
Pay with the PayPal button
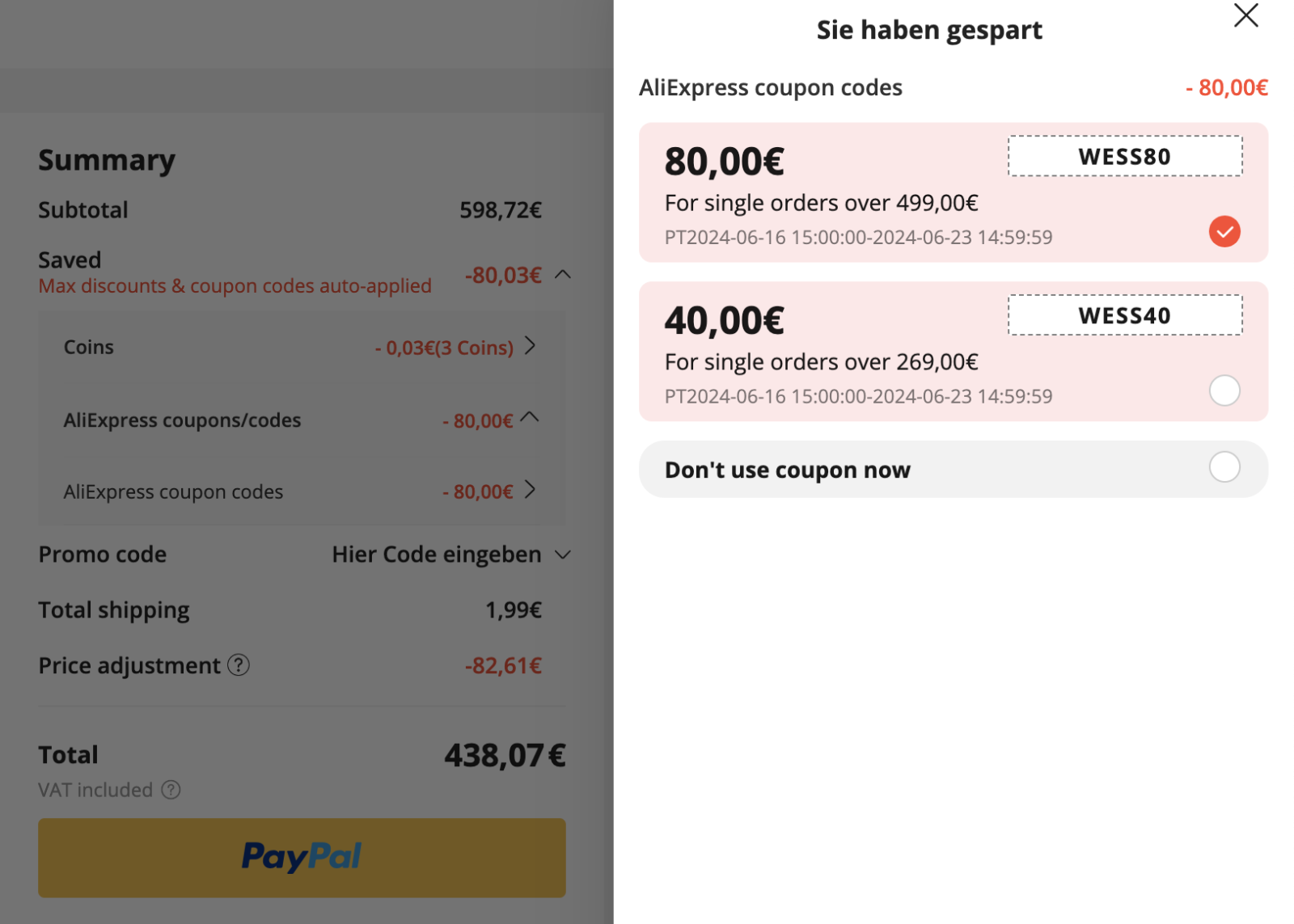point(302,857)
